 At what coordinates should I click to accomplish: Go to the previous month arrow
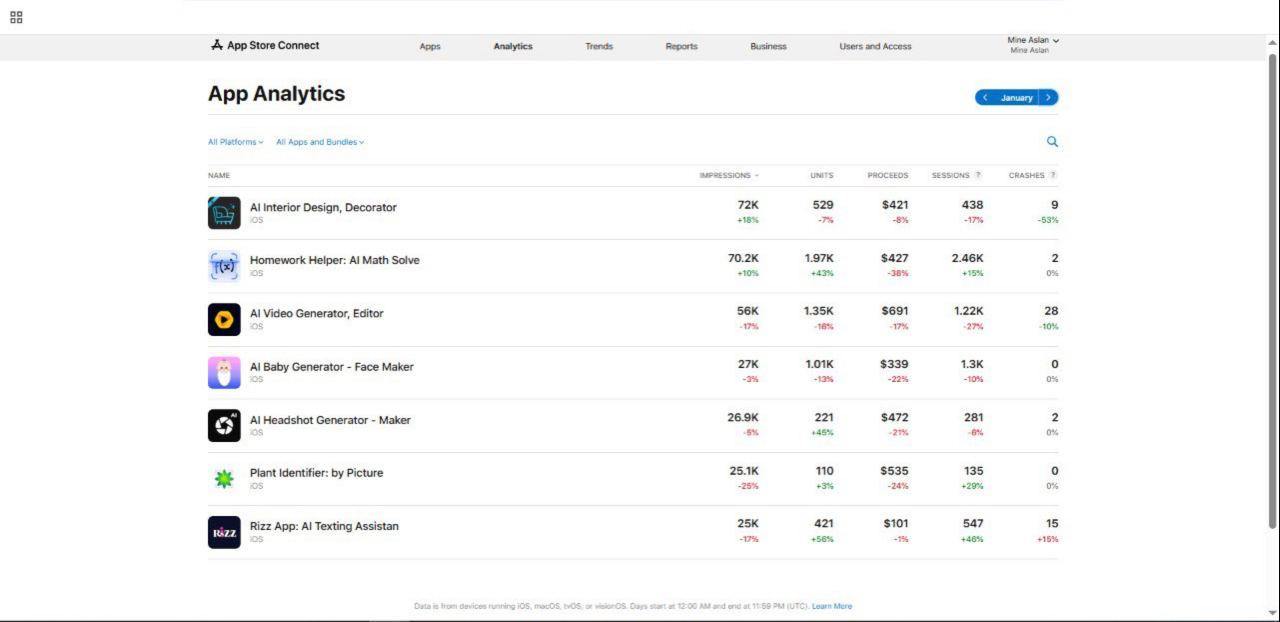click(x=985, y=98)
